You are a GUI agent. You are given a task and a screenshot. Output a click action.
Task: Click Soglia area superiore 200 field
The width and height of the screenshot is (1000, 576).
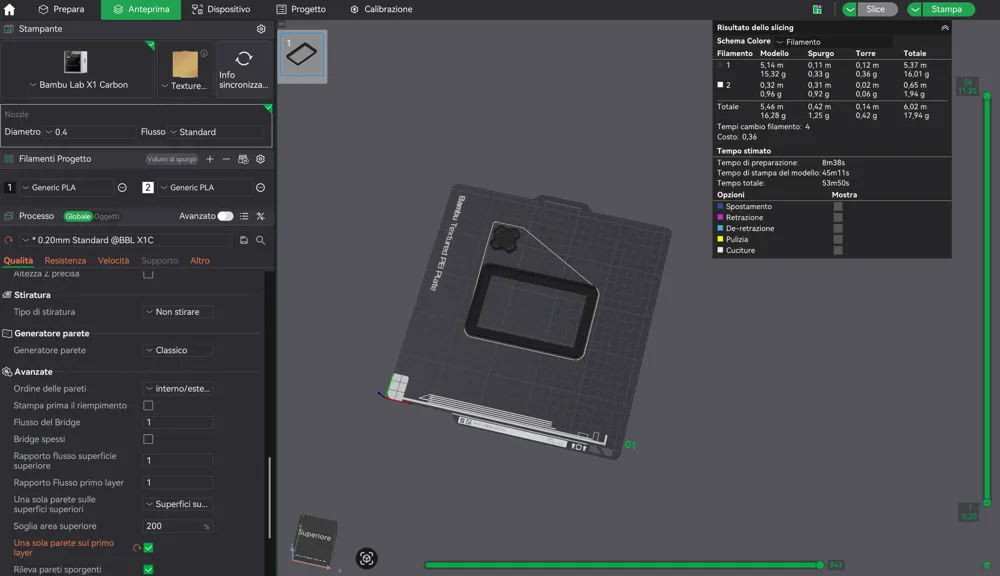pos(178,526)
